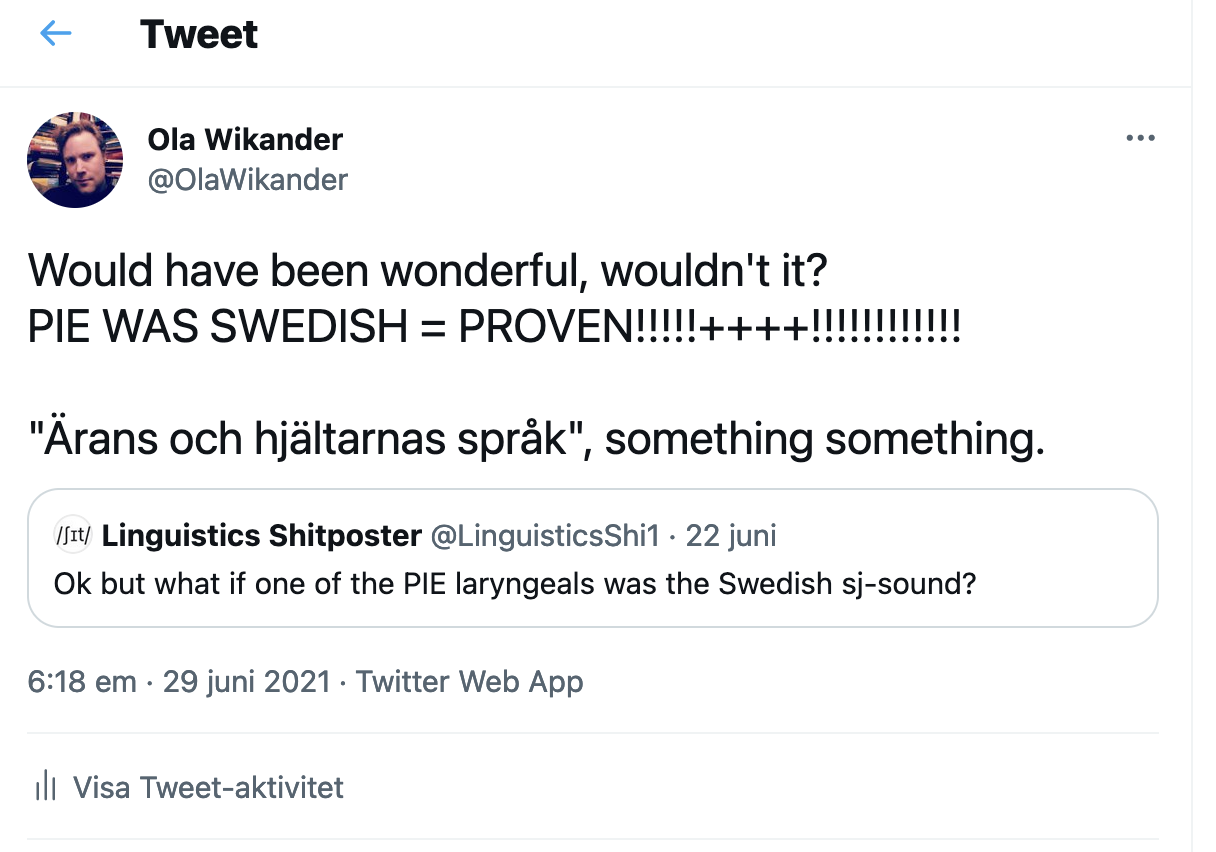The width and height of the screenshot is (1216, 852).
Task: Open the quoted tweet about PIE laryngeals
Action: (514, 584)
